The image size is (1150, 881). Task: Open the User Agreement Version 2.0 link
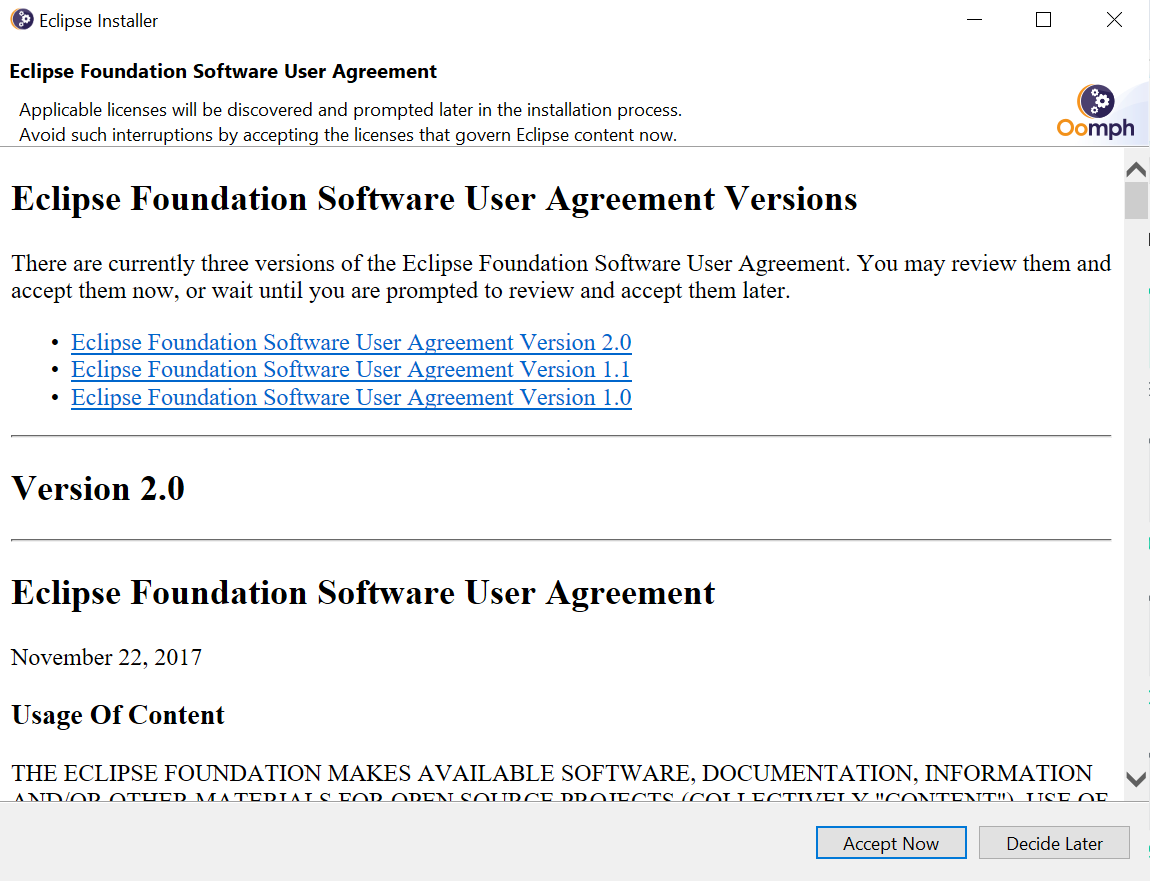click(x=351, y=343)
